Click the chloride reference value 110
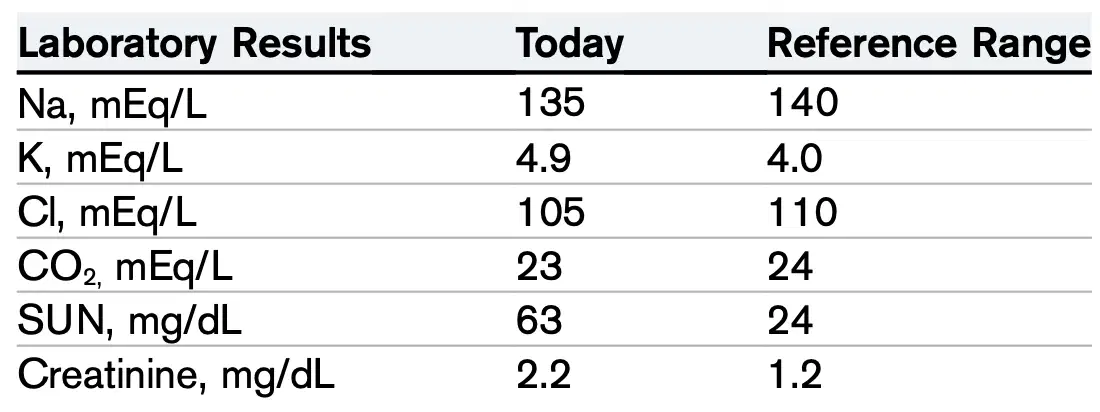1100x412 pixels. pos(803,211)
